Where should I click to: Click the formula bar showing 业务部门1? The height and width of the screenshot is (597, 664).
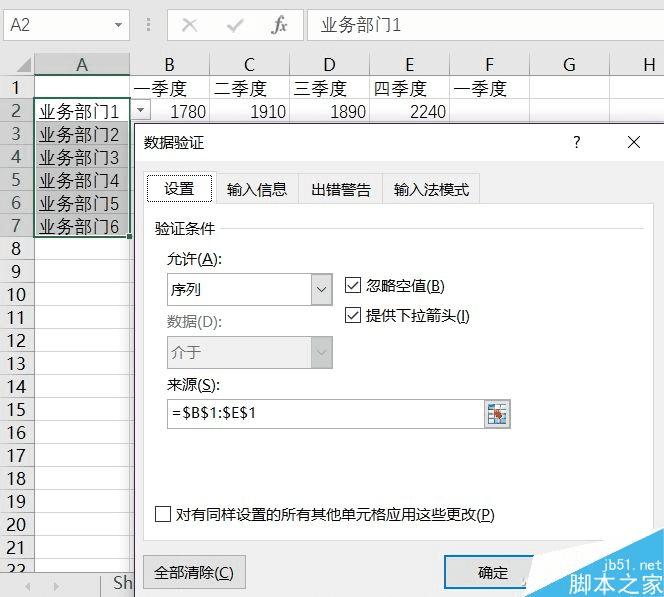(485, 25)
